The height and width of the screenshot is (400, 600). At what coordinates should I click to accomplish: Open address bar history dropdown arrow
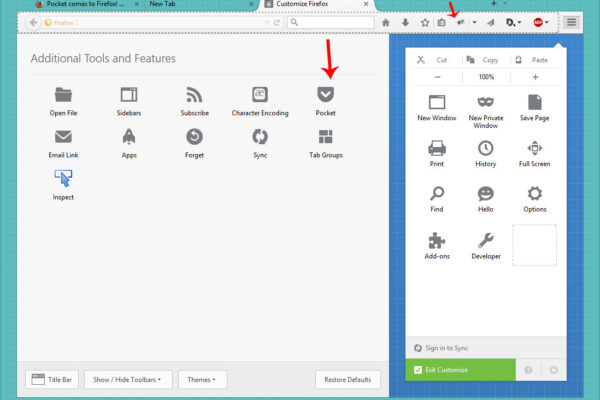[267, 23]
